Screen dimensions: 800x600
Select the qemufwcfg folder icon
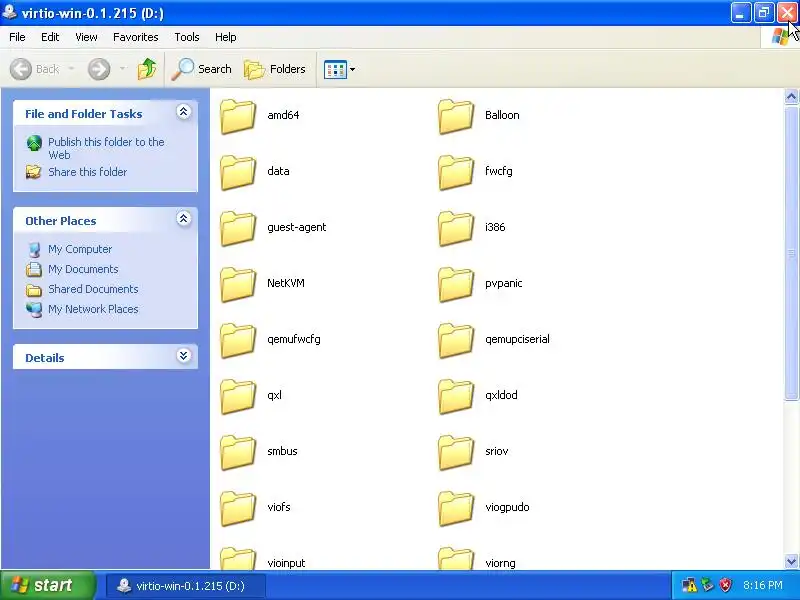coord(238,340)
